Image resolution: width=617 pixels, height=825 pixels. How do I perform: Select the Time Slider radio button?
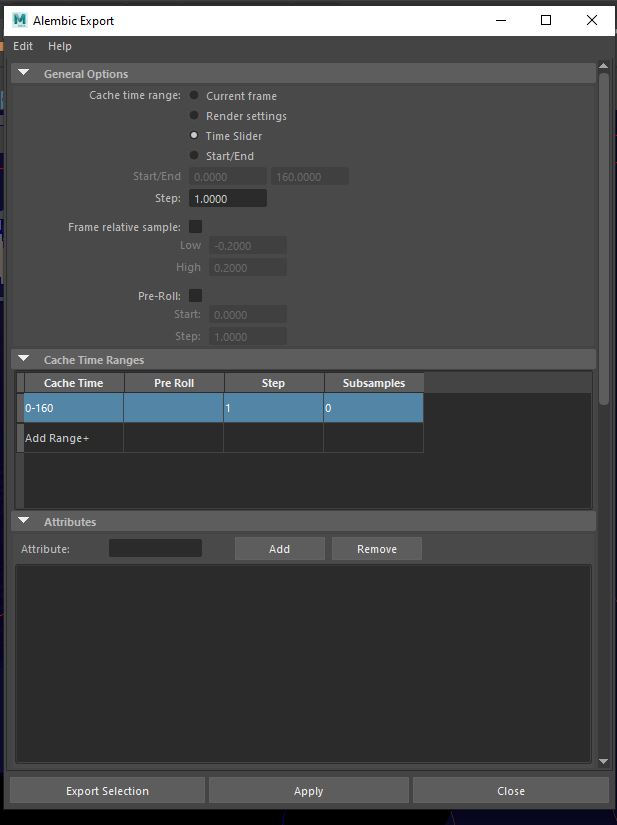(194, 135)
